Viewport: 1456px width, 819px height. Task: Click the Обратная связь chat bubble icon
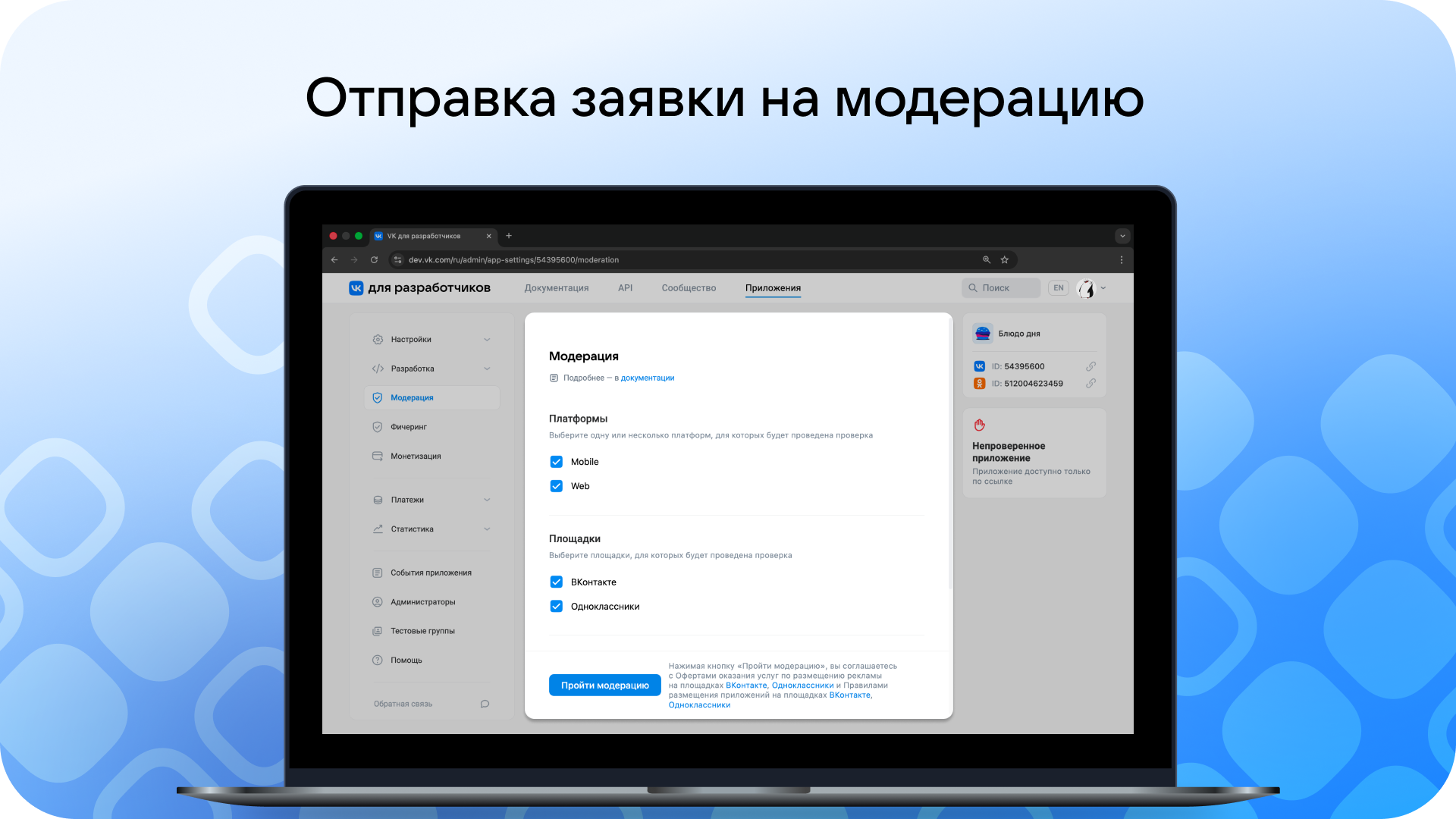click(x=485, y=704)
